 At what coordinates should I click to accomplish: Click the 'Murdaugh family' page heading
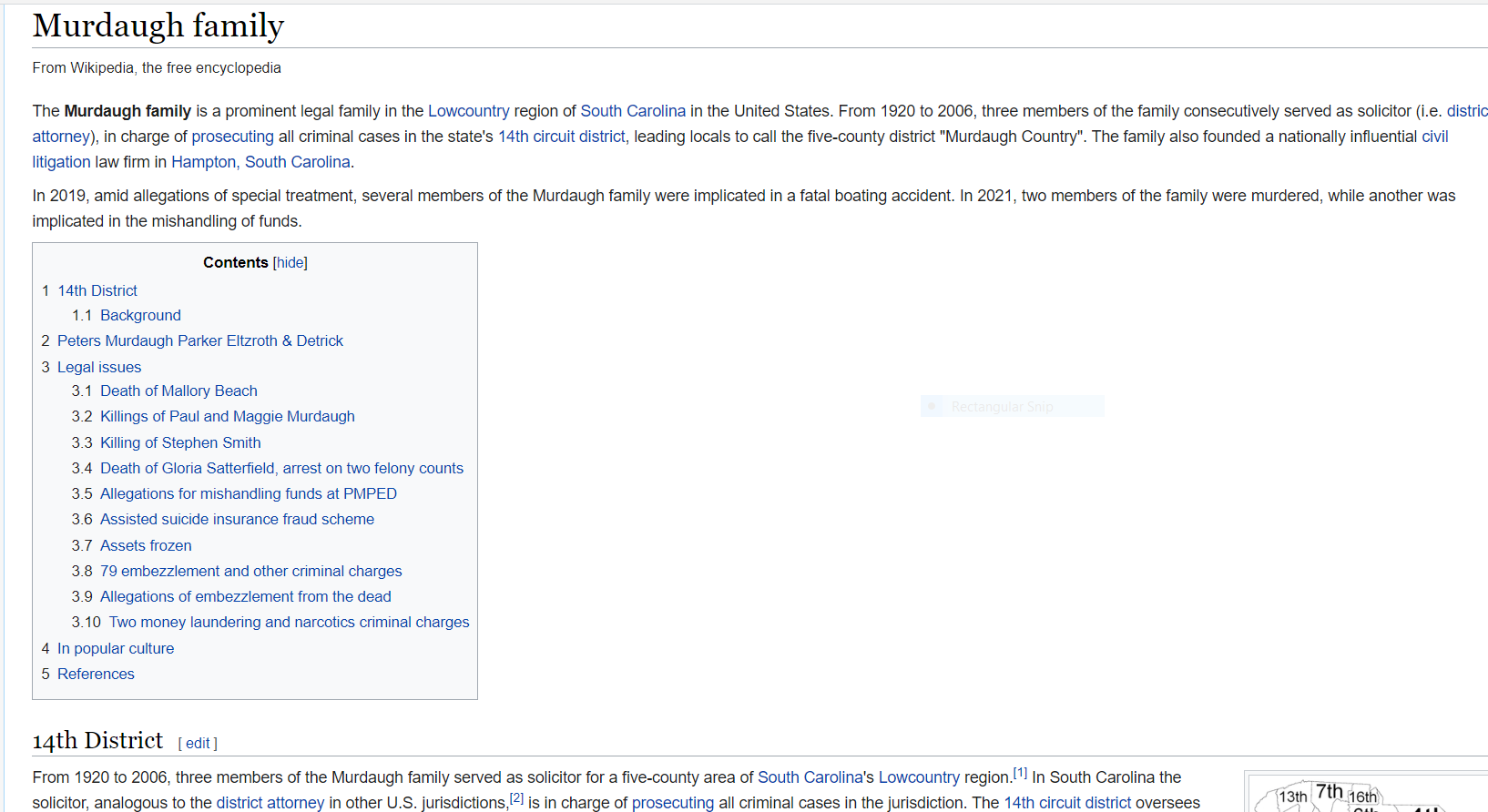coord(158,25)
